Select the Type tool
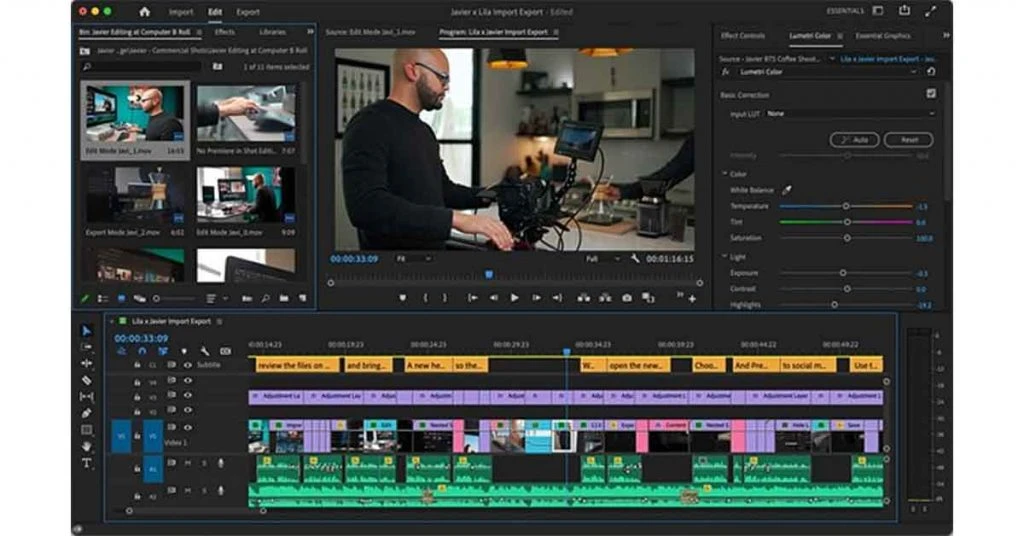This screenshot has width=1024, height=536. pyautogui.click(x=86, y=463)
